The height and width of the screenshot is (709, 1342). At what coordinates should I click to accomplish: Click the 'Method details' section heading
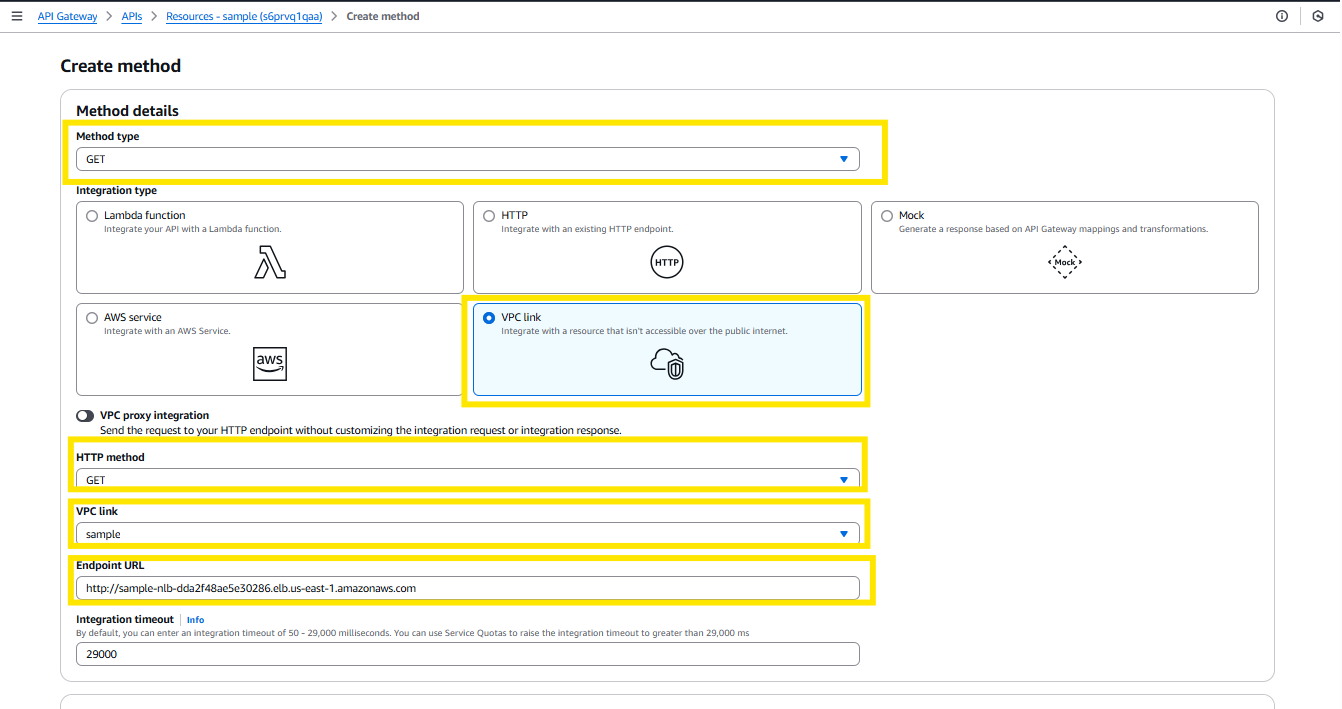127,110
